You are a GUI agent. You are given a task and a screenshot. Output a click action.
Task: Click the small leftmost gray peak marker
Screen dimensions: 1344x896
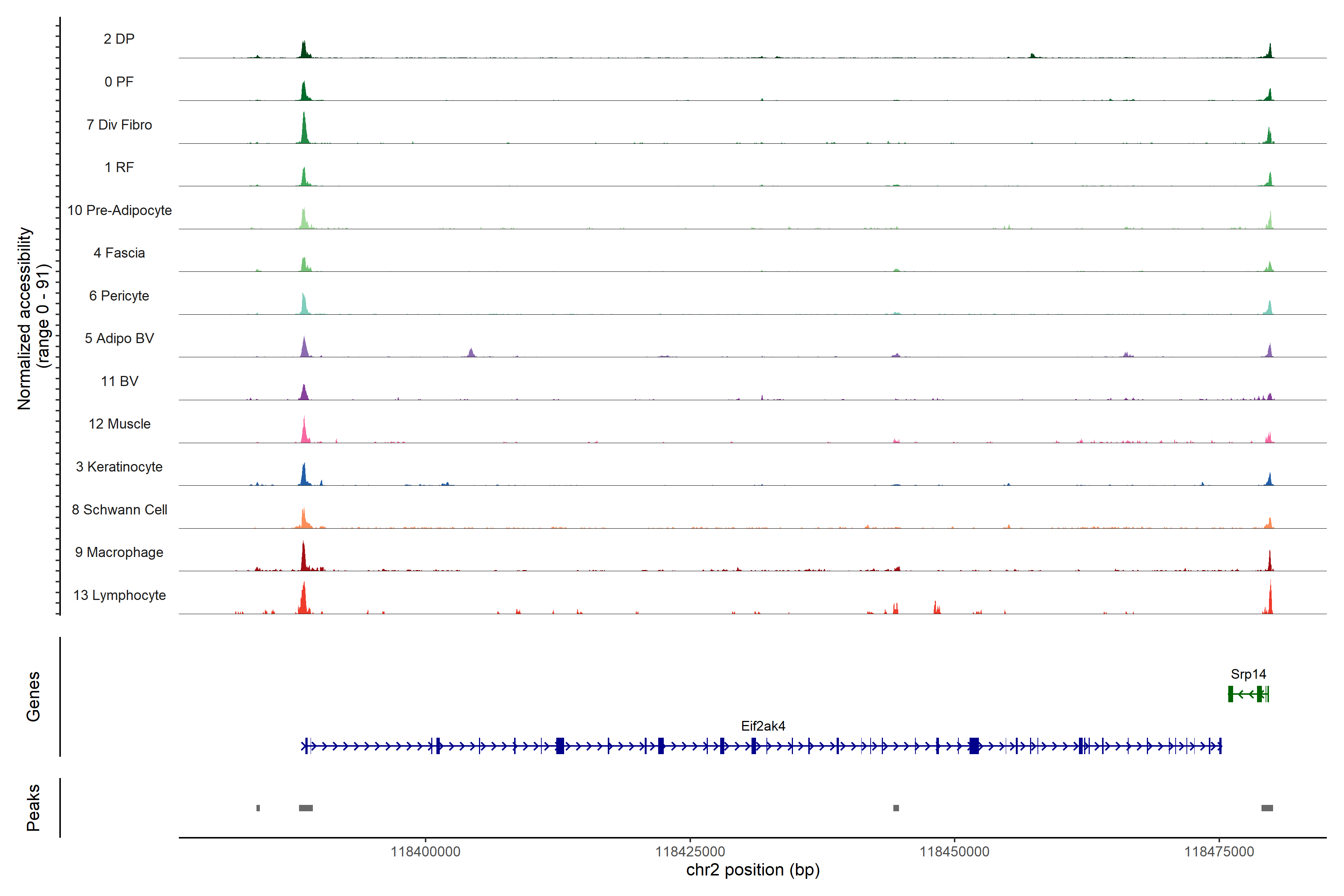(258, 808)
